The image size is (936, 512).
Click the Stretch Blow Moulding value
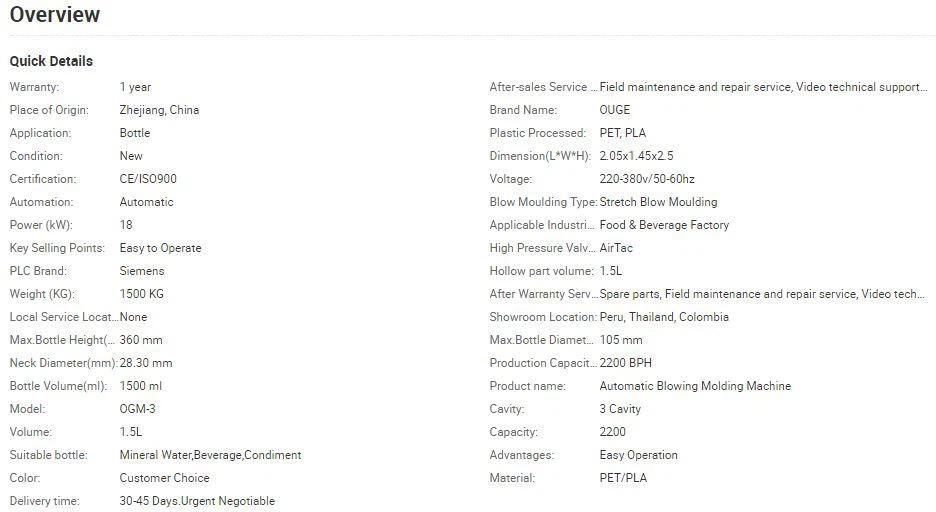(x=658, y=202)
